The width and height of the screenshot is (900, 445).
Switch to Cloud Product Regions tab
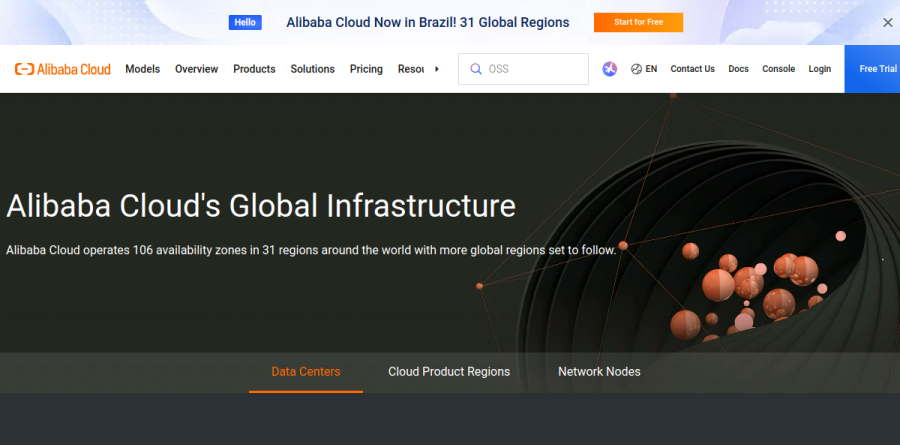[x=449, y=372]
